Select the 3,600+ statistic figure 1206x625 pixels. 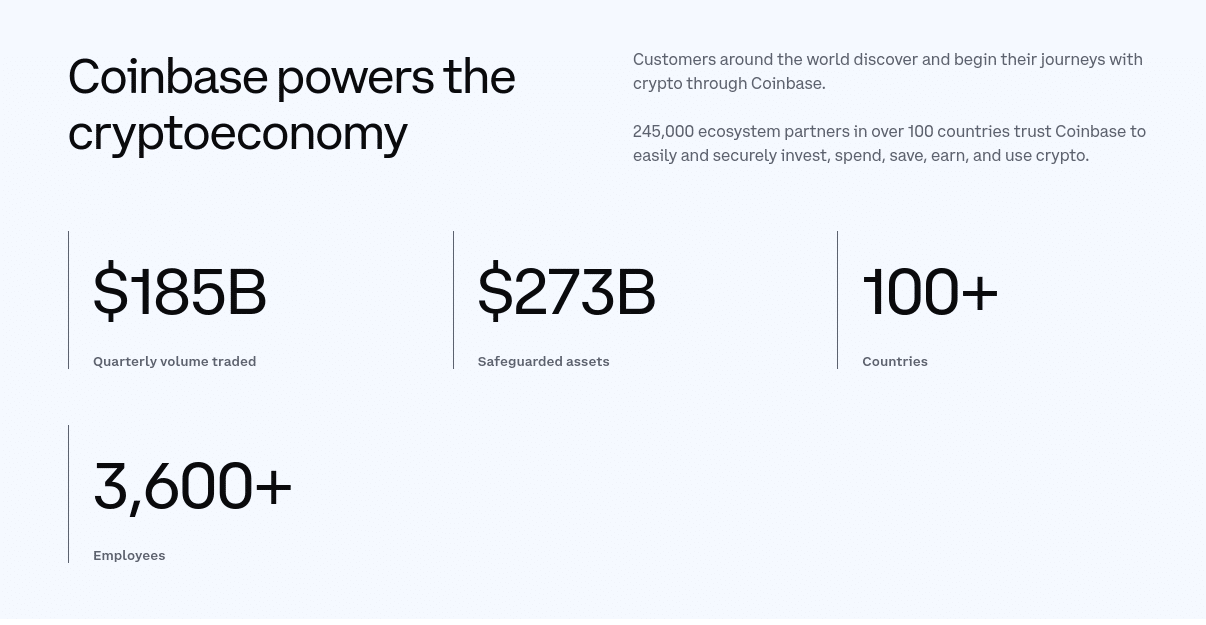click(x=192, y=486)
